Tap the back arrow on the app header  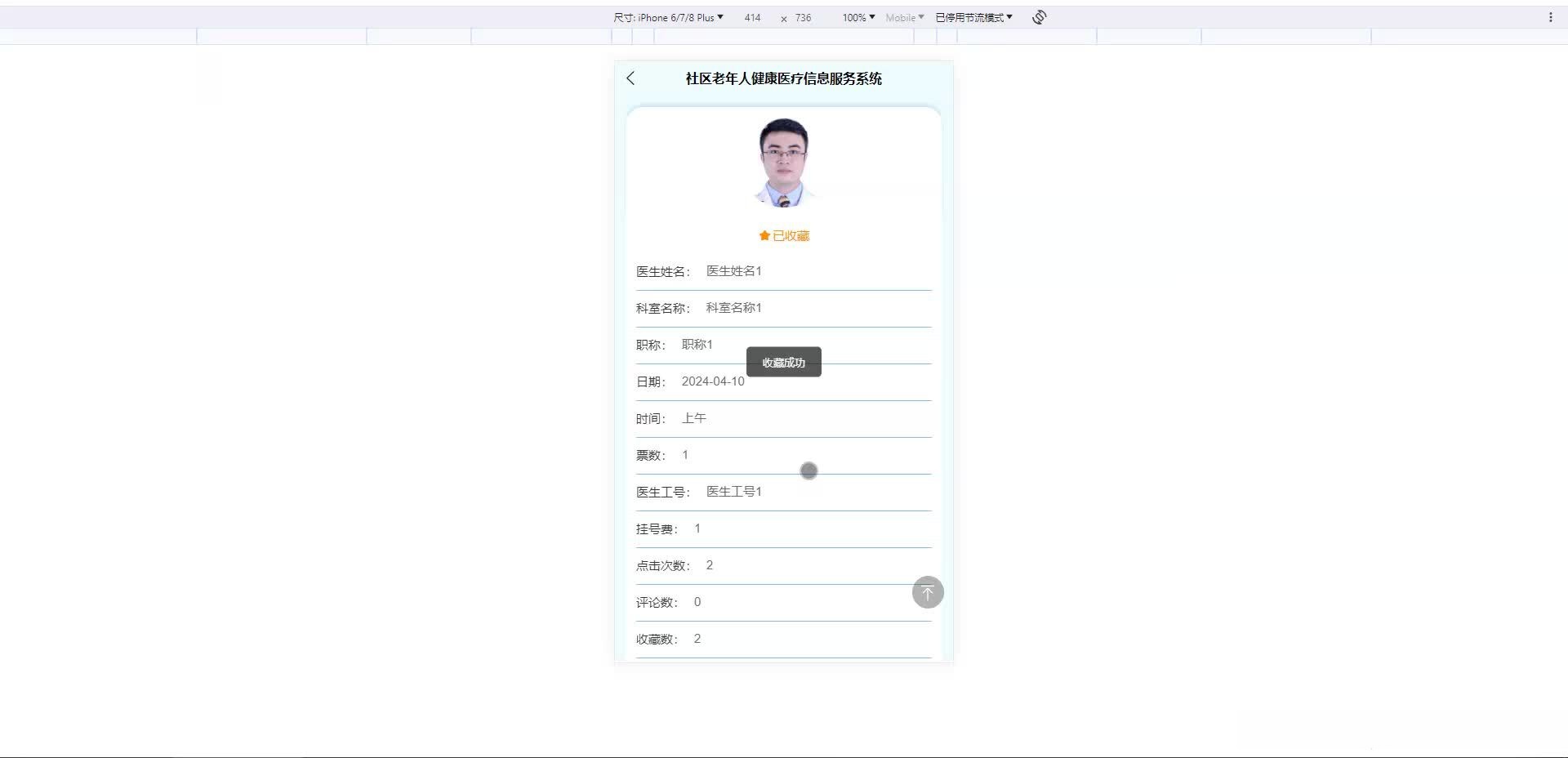point(630,78)
